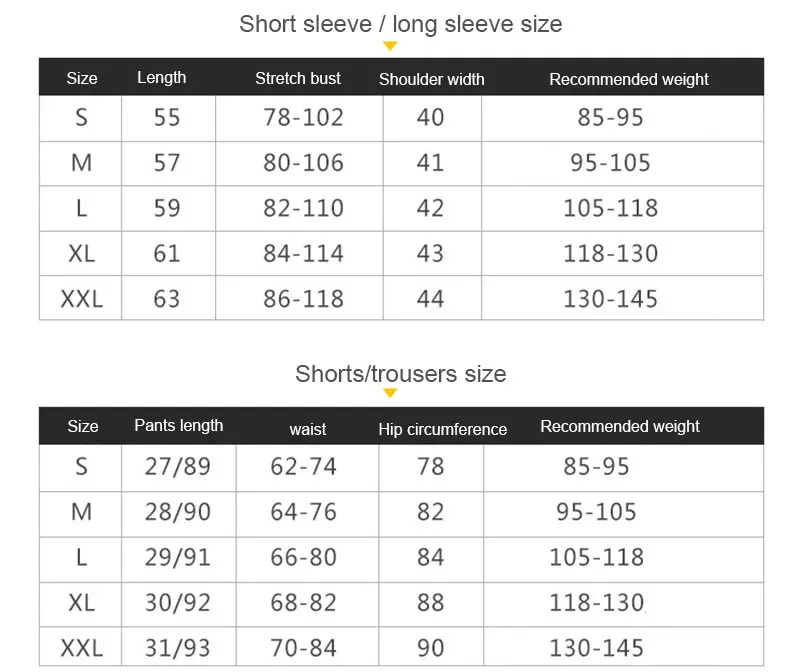Select the 86-118 stretch bust cell
800x672 pixels.
303,298
